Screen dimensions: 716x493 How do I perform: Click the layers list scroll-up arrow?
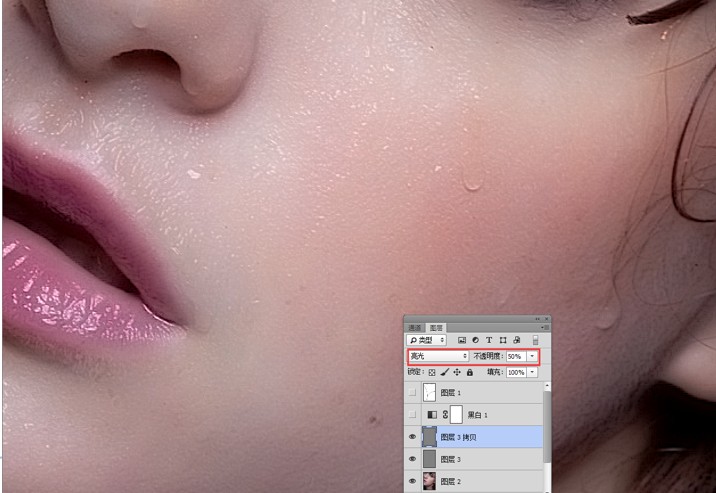tap(547, 386)
